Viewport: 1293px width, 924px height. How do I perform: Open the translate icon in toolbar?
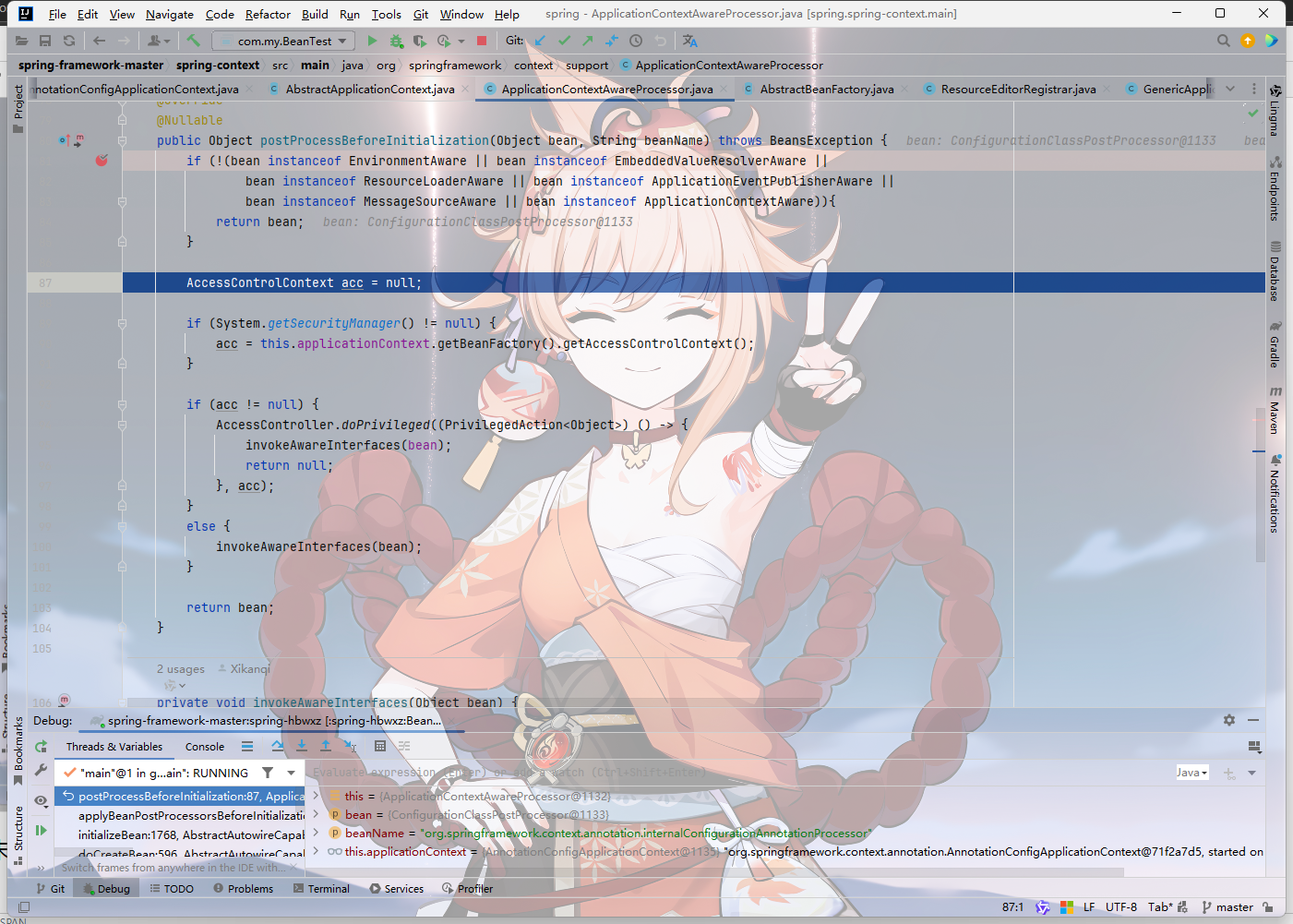pos(689,41)
